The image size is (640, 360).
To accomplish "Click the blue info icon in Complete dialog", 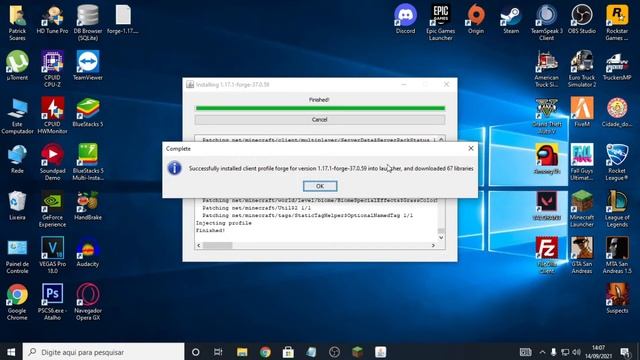I will [174, 168].
